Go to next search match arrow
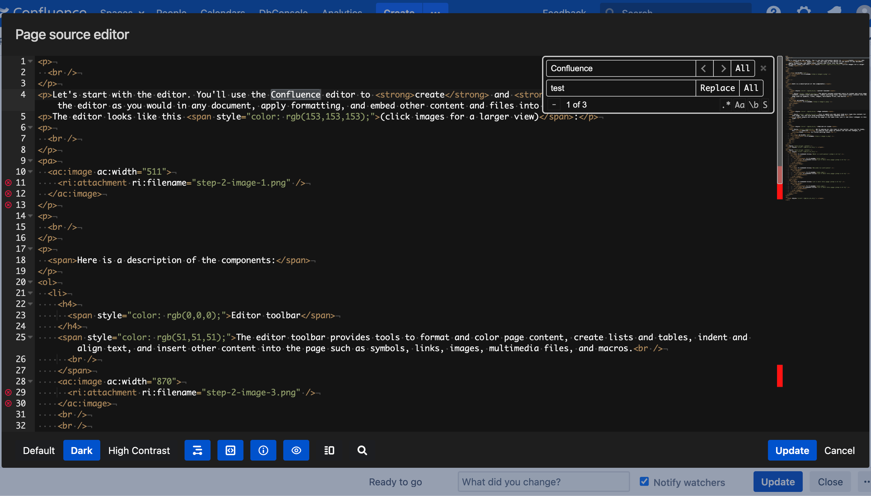 (722, 68)
